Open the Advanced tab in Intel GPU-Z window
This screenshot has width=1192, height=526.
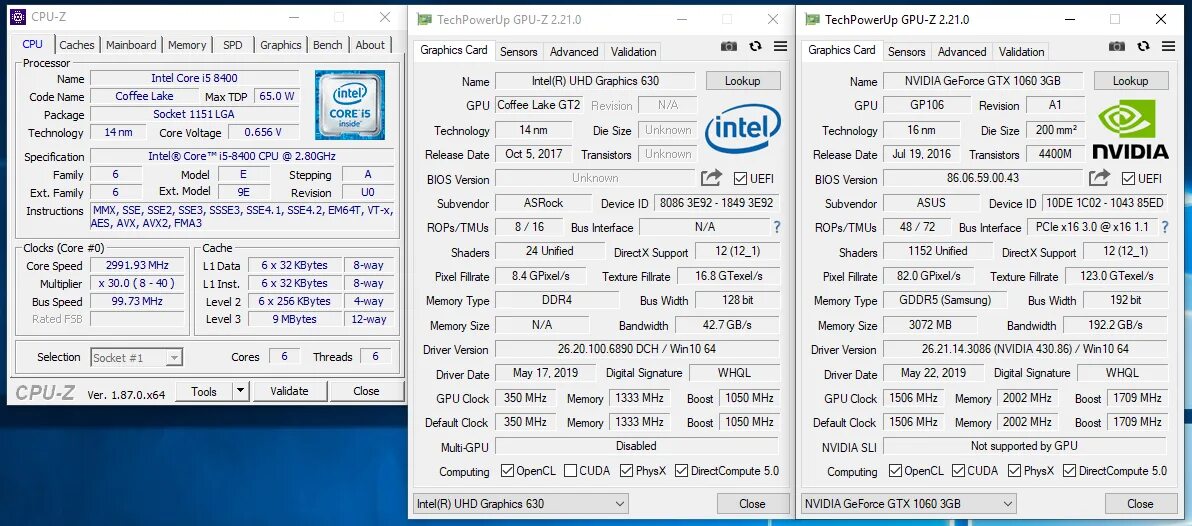pyautogui.click(x=574, y=52)
